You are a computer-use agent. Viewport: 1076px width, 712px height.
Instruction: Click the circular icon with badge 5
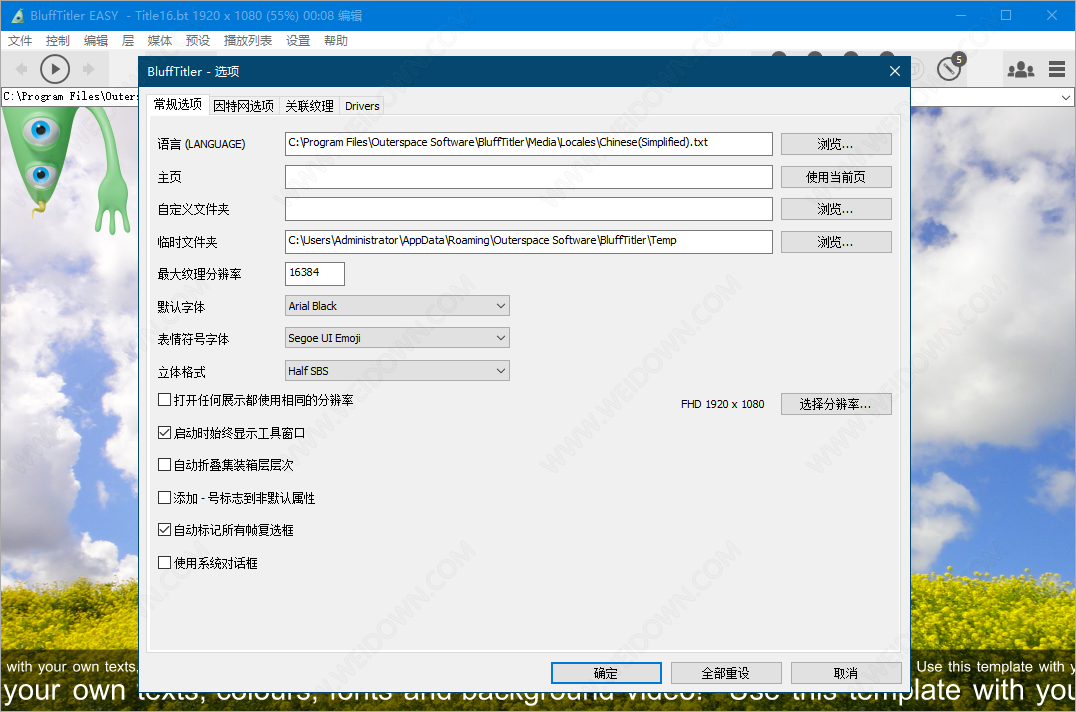pos(950,67)
